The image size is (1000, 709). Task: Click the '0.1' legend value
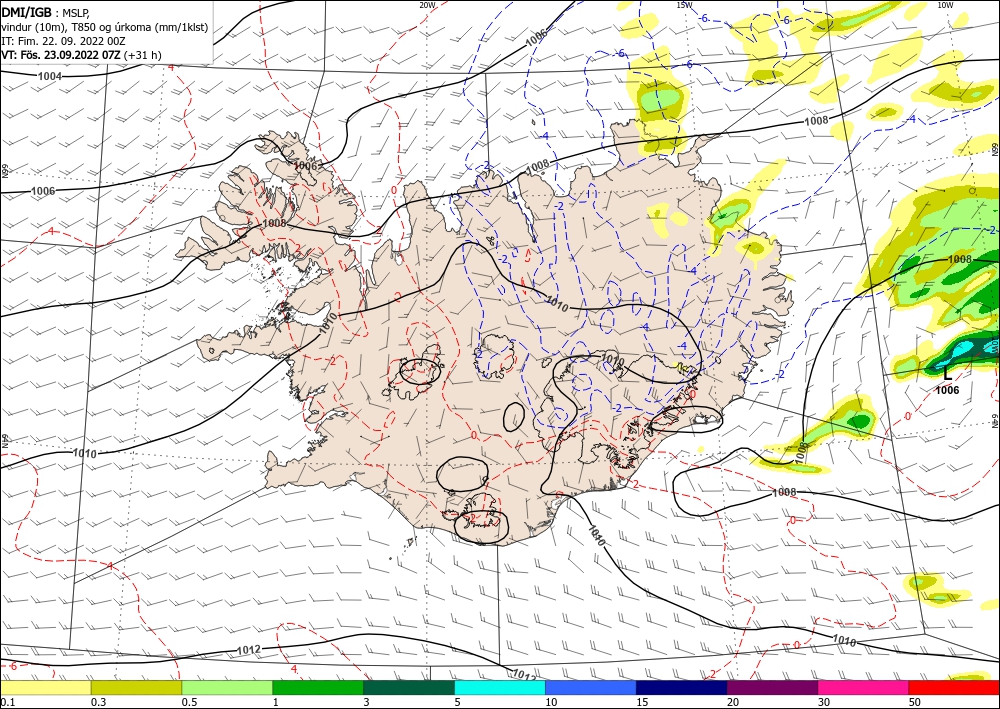pos(6,702)
